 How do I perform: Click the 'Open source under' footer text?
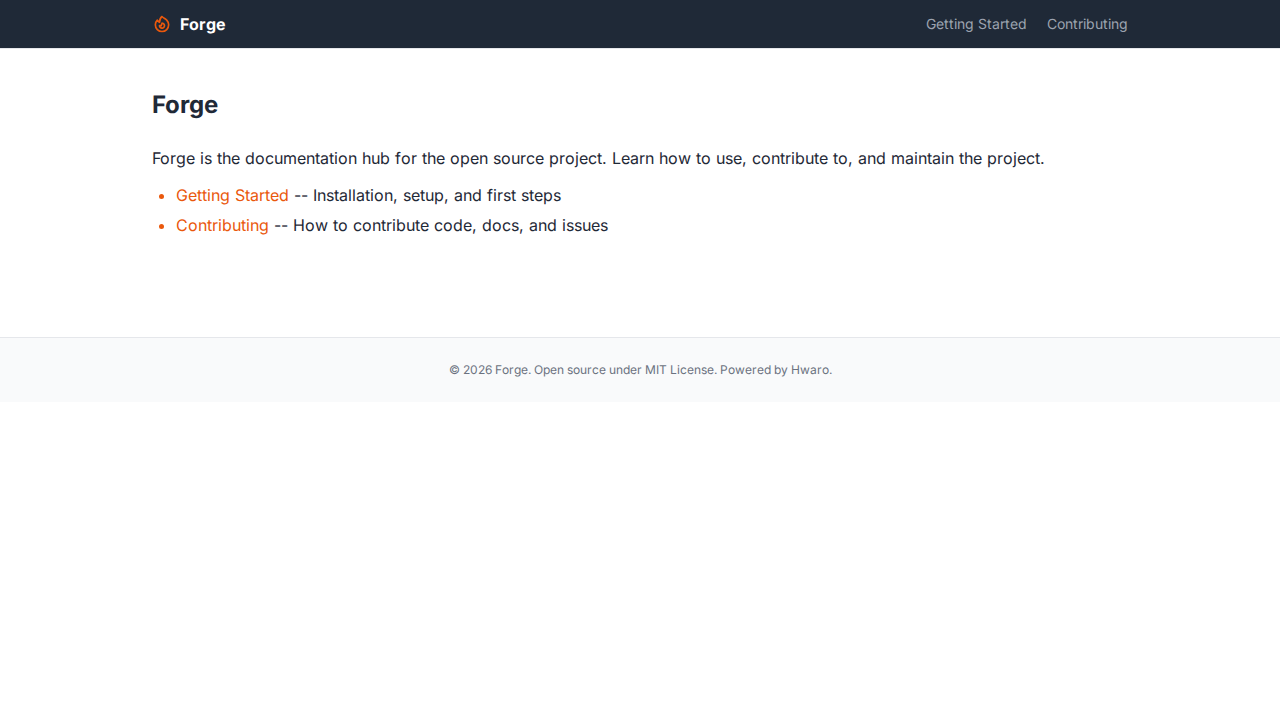click(x=587, y=370)
